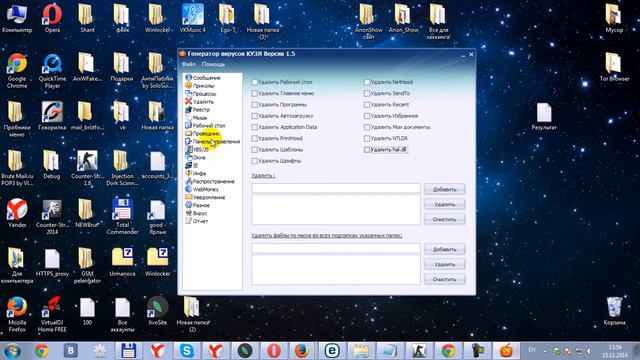Enable the Удалить Recent checkbox

click(x=367, y=104)
